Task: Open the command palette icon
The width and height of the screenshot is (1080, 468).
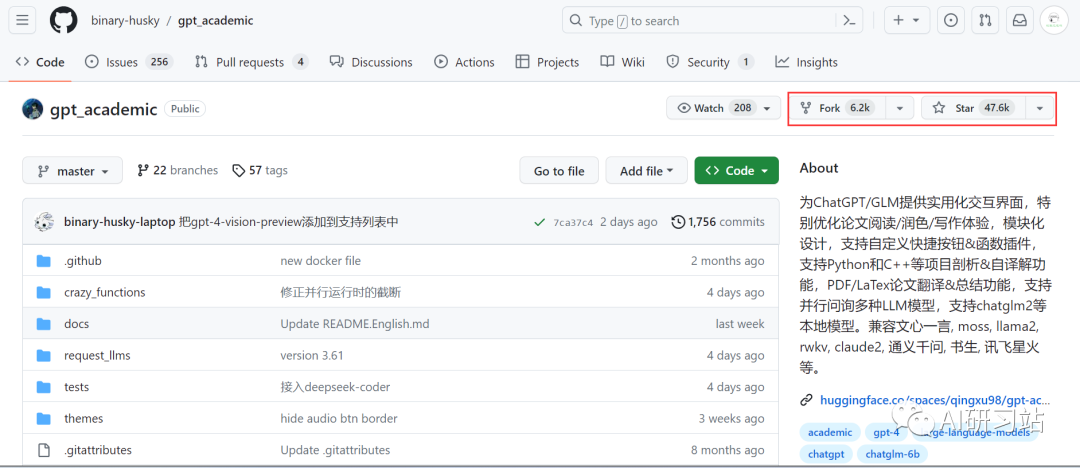Action: [x=849, y=21]
